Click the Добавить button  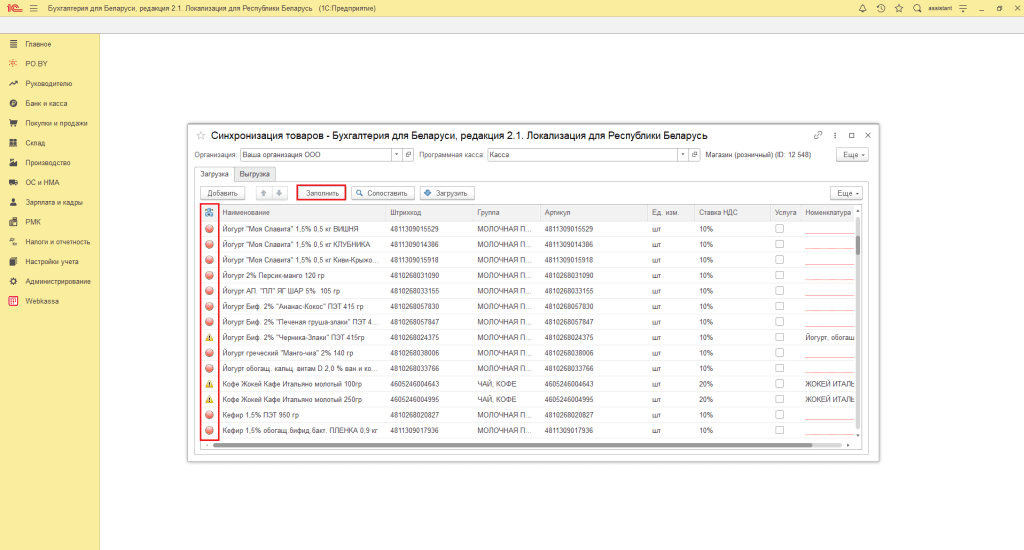(x=223, y=193)
